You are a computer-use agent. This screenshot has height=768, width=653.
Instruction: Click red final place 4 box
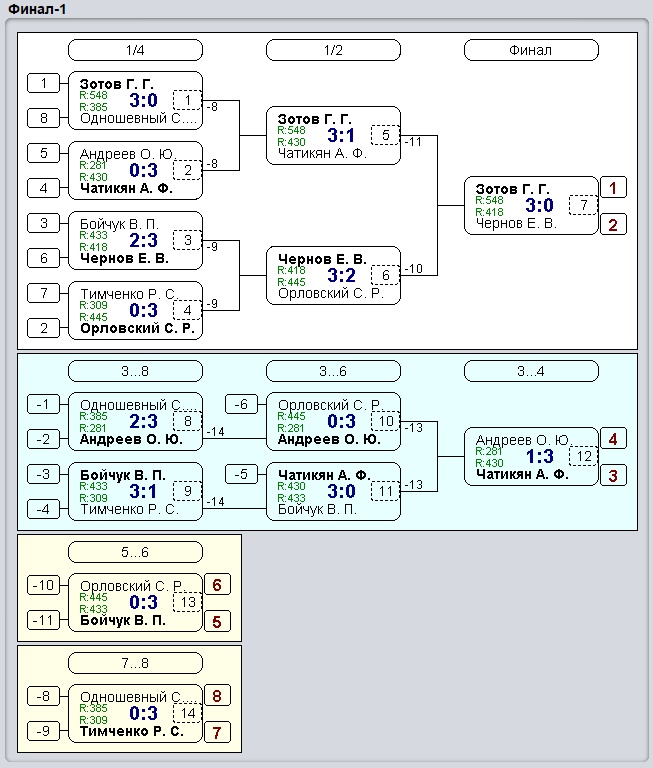613,438
